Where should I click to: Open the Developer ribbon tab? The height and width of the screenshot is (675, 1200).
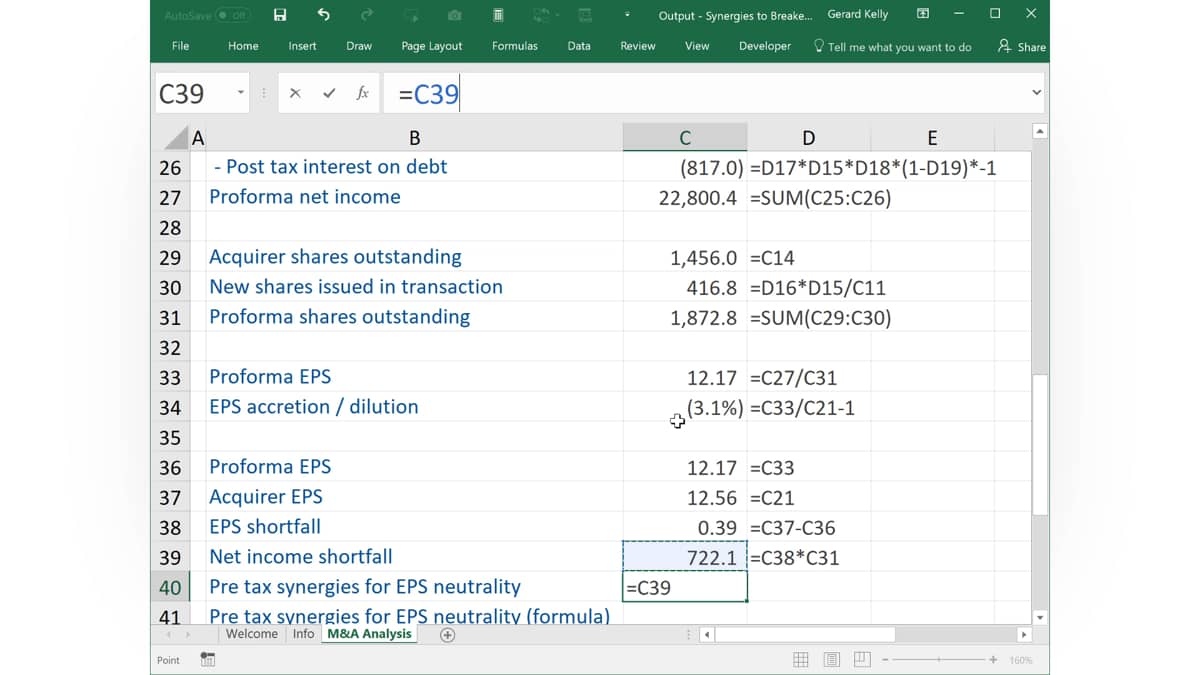coord(765,46)
